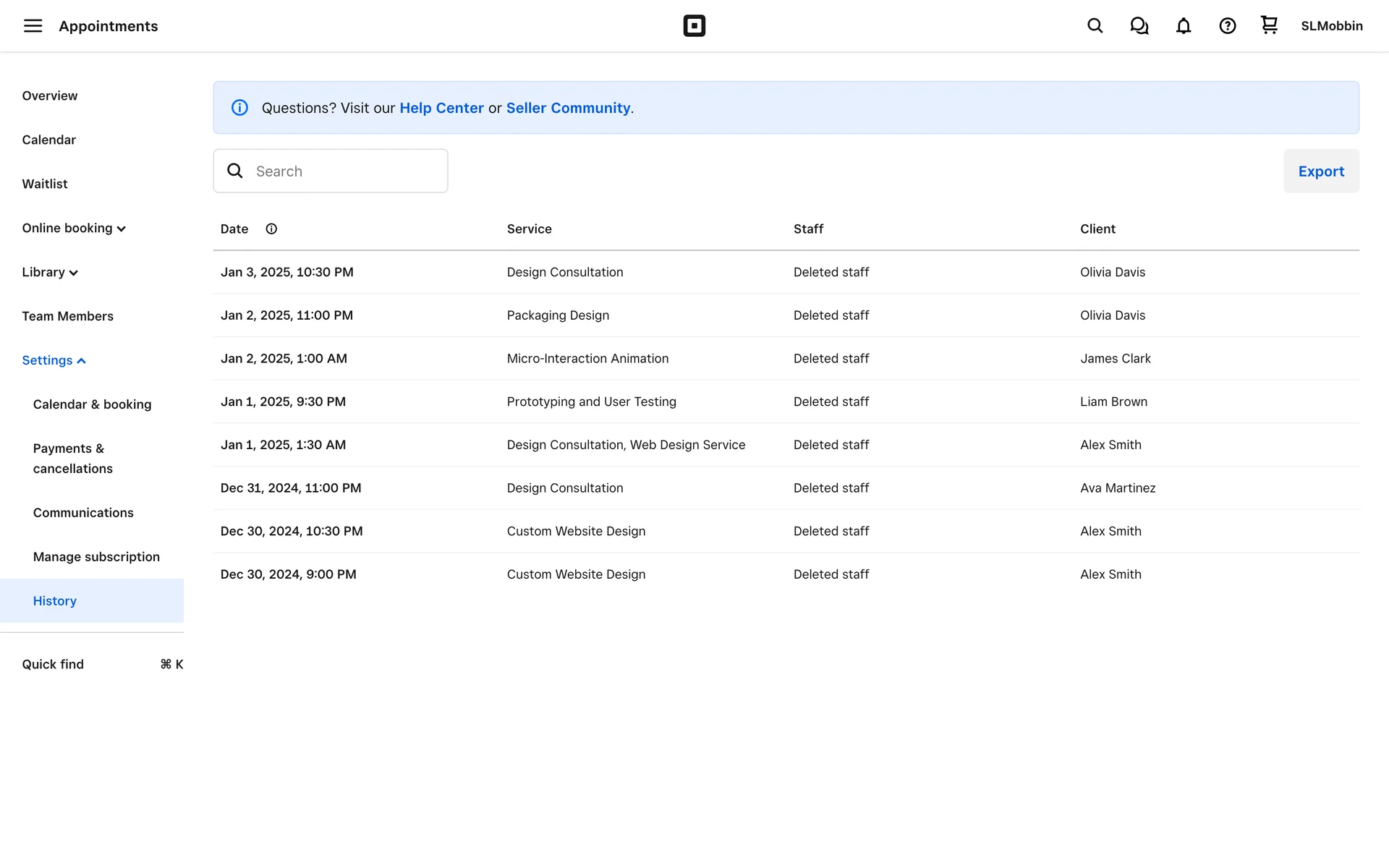Click the Square logo icon
Image resolution: width=1389 pixels, height=868 pixels.
pyautogui.click(x=694, y=26)
